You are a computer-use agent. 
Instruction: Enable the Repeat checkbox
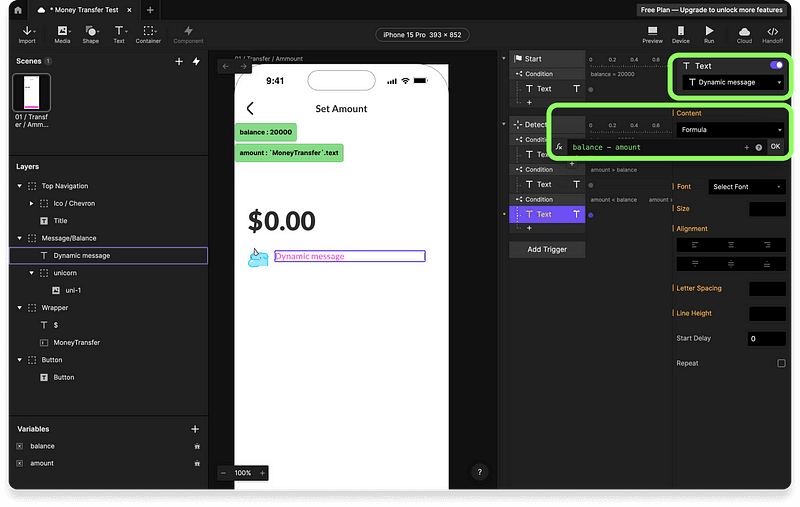click(781, 363)
